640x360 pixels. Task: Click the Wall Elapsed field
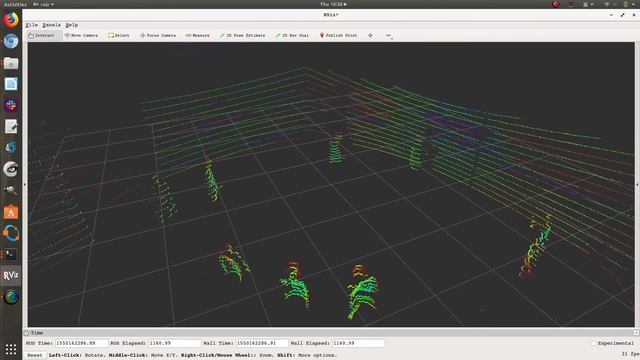point(358,343)
